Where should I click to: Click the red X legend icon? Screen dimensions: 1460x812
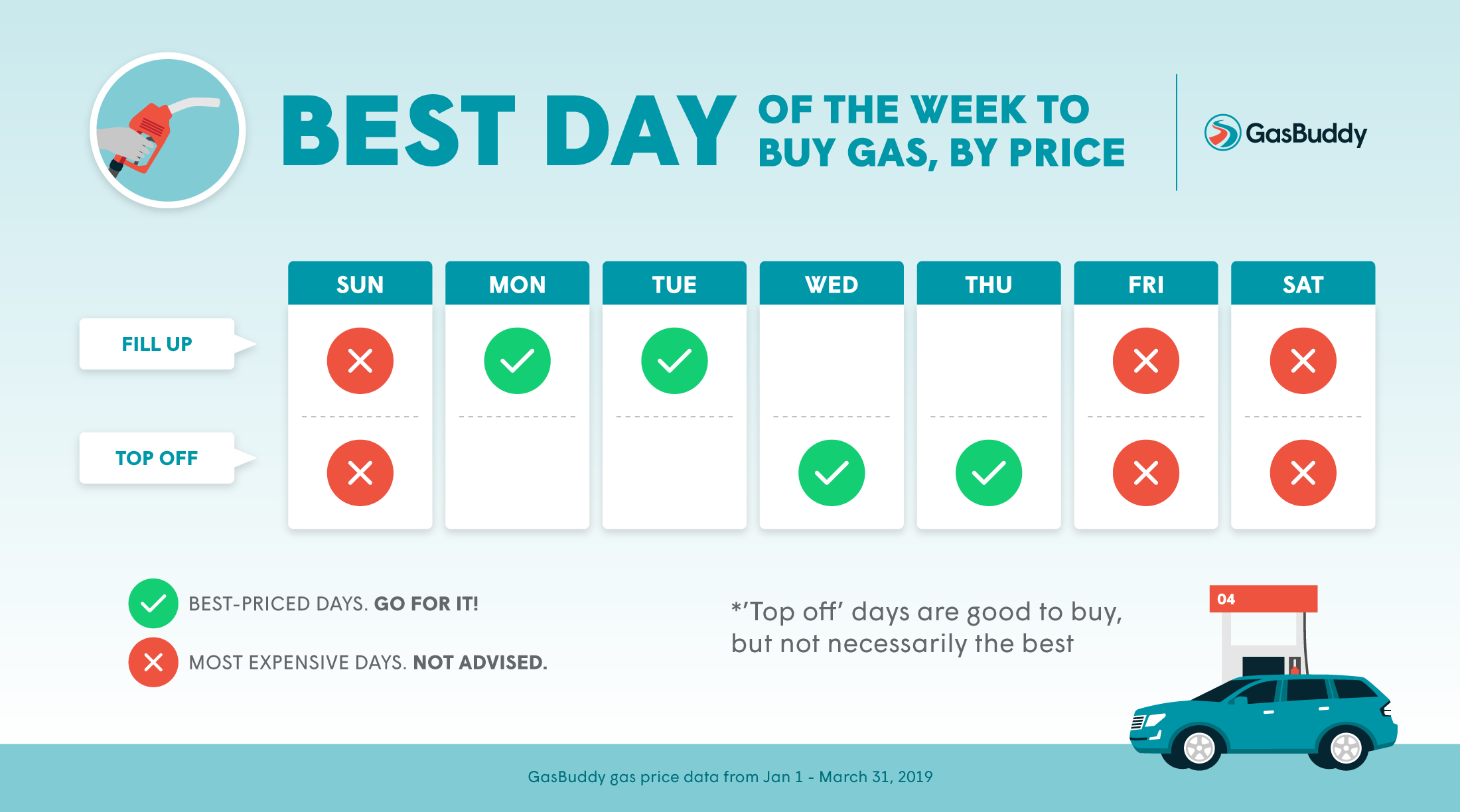(x=153, y=662)
